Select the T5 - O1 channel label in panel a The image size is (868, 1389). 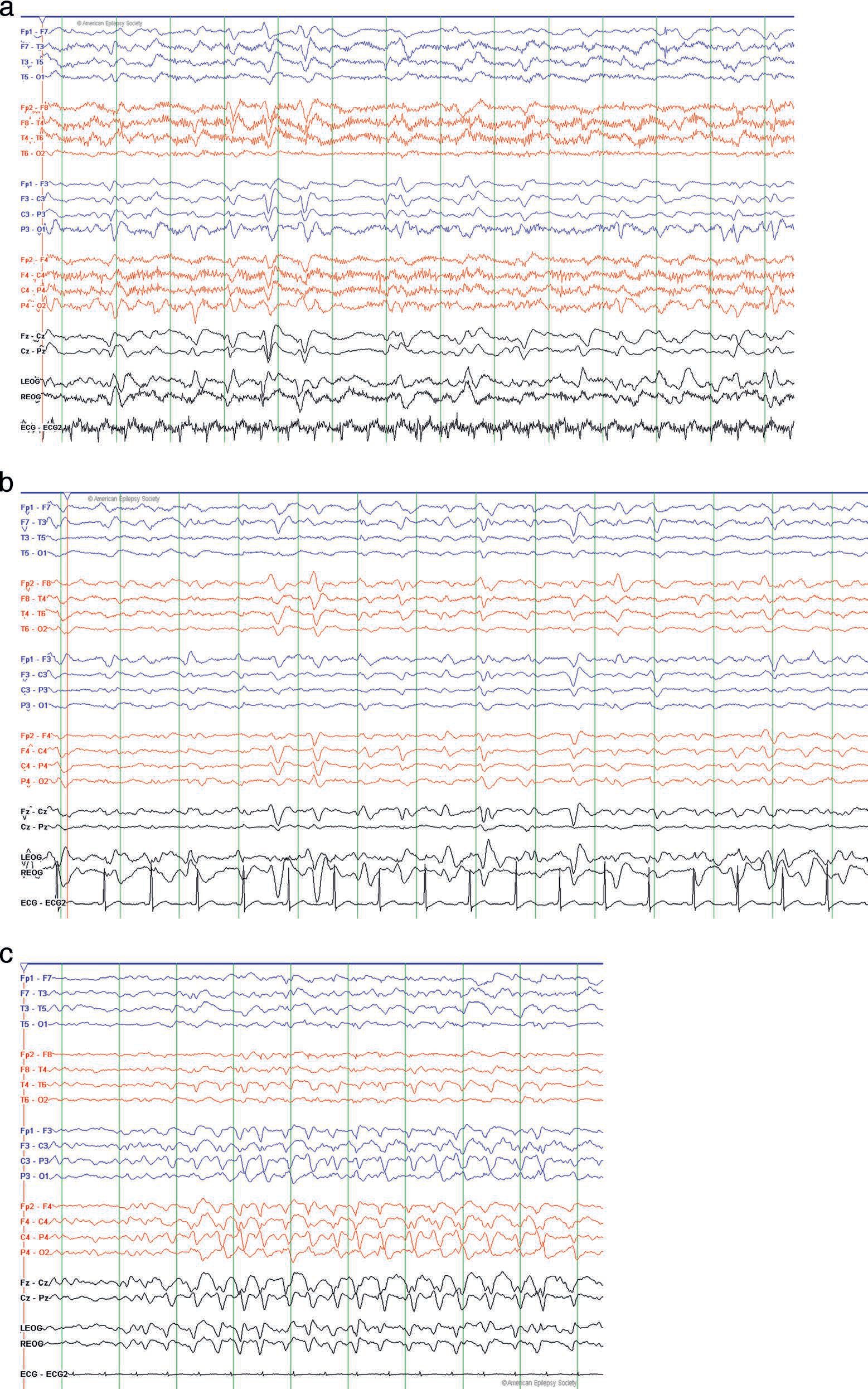[32, 76]
